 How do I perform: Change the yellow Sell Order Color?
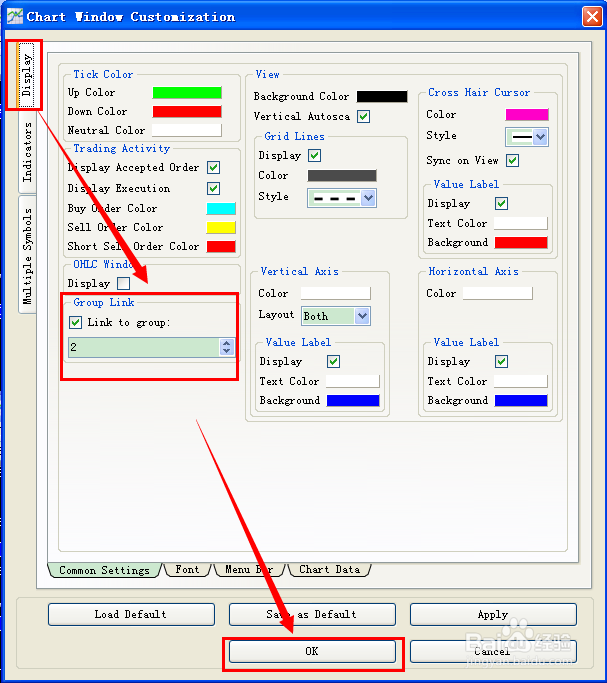click(221, 227)
